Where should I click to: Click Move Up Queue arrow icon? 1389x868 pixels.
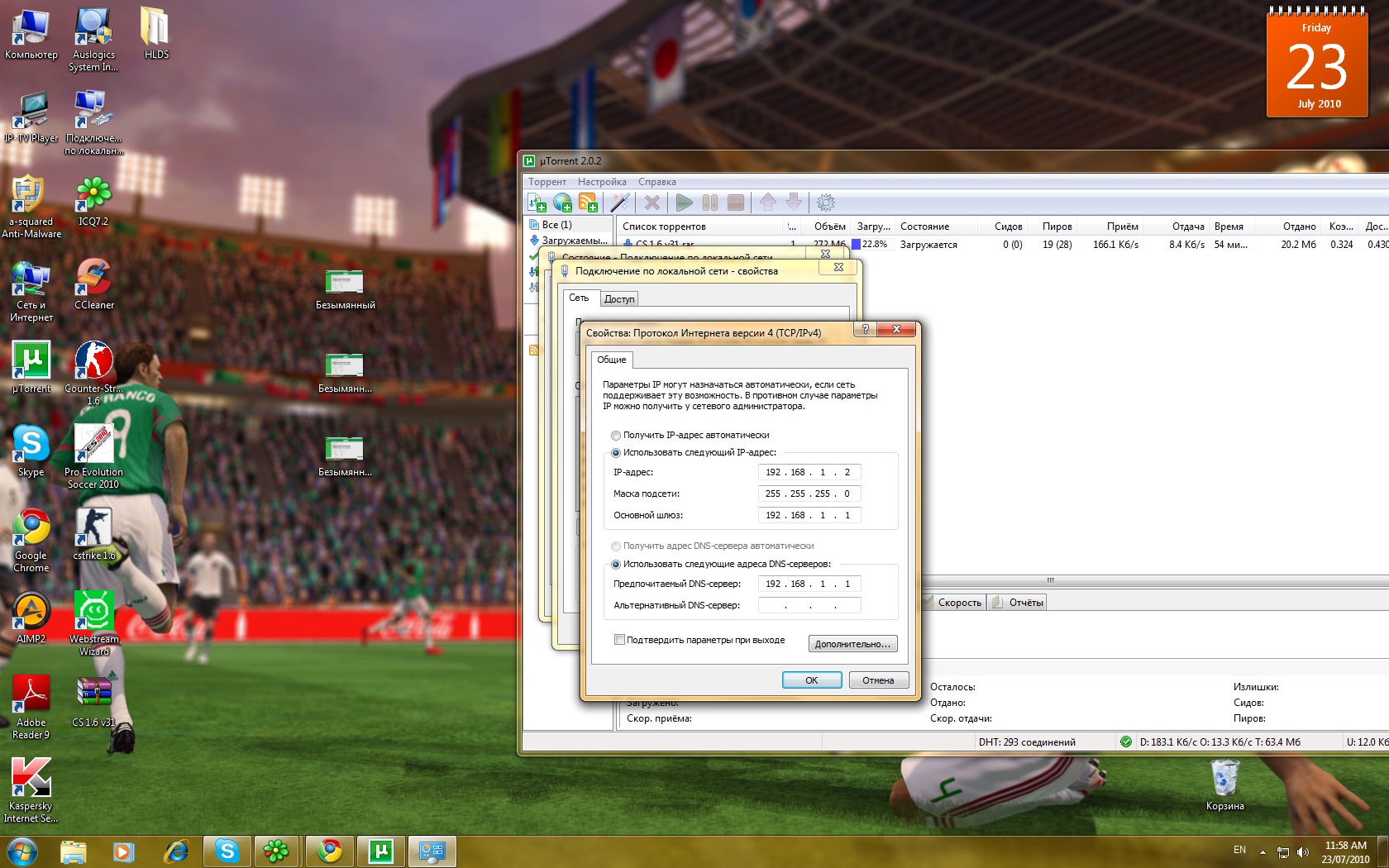click(x=768, y=203)
